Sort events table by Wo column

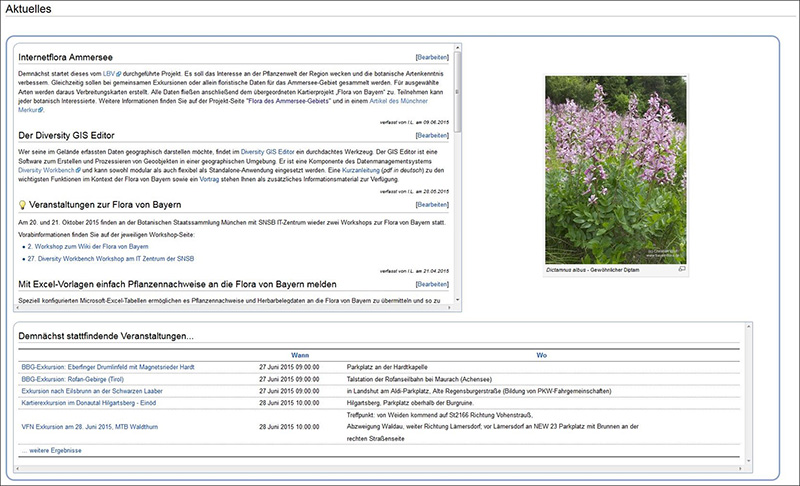[541, 355]
